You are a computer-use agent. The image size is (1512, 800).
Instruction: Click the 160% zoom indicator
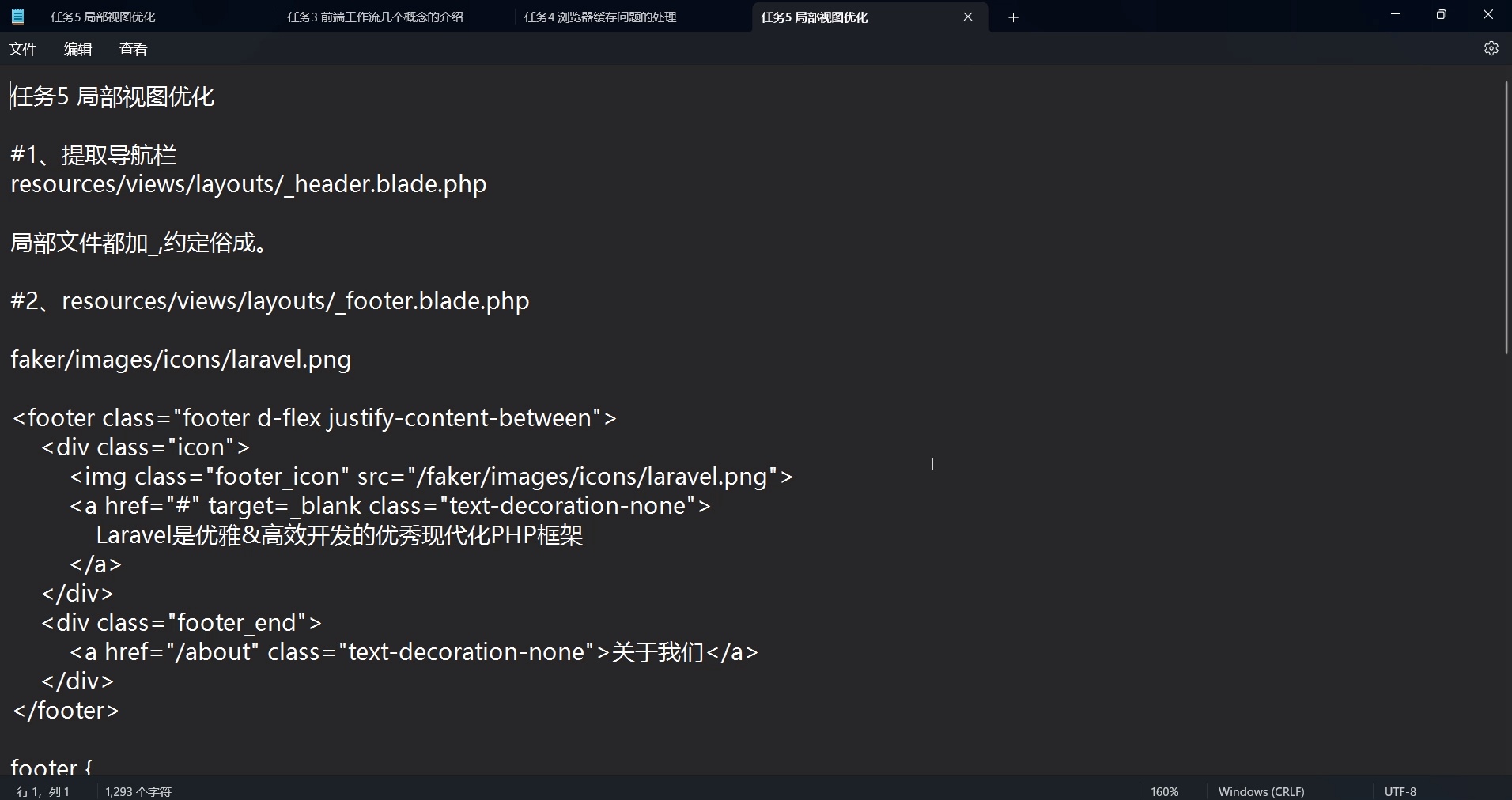point(1163,791)
